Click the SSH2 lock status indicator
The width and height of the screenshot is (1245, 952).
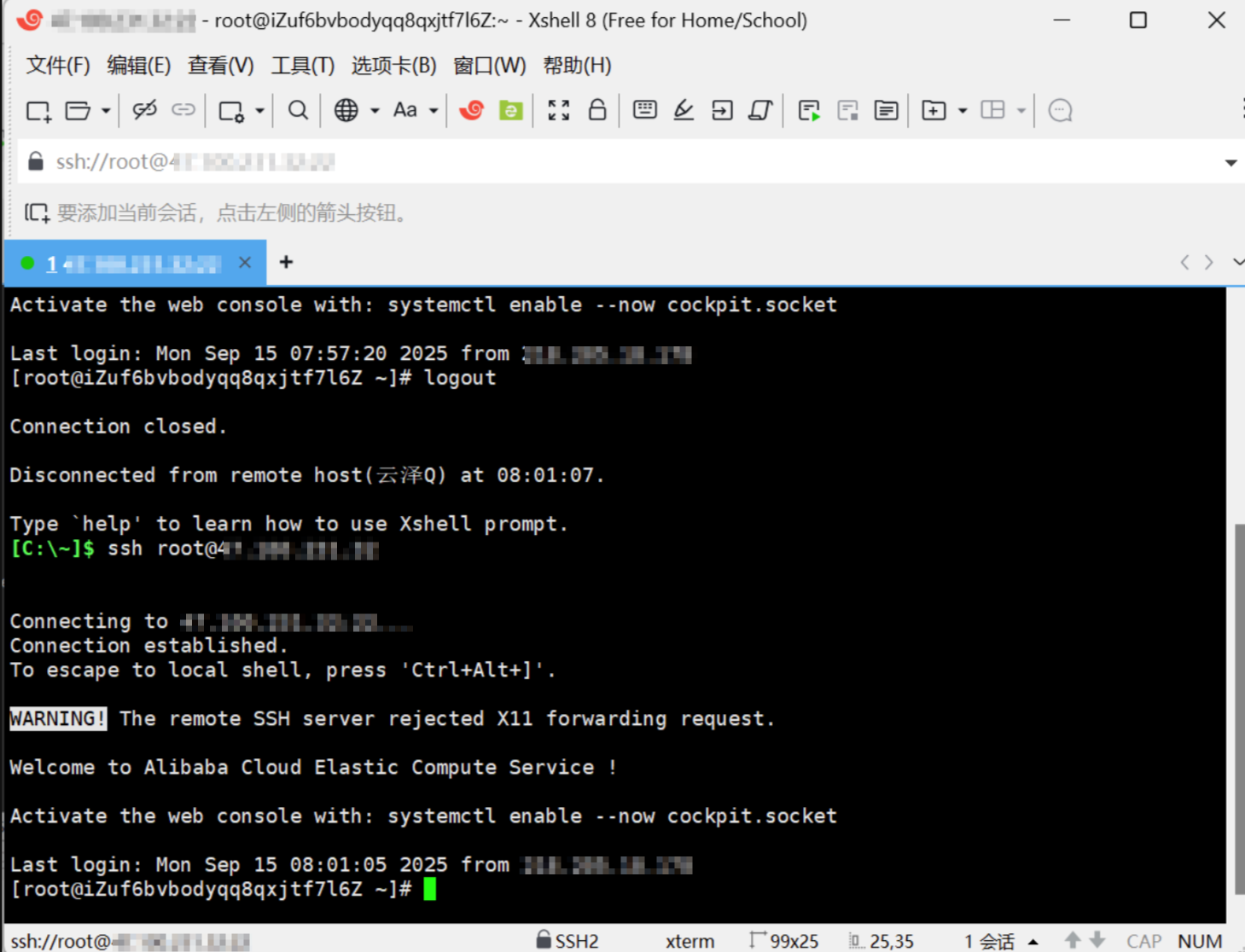pos(567,941)
